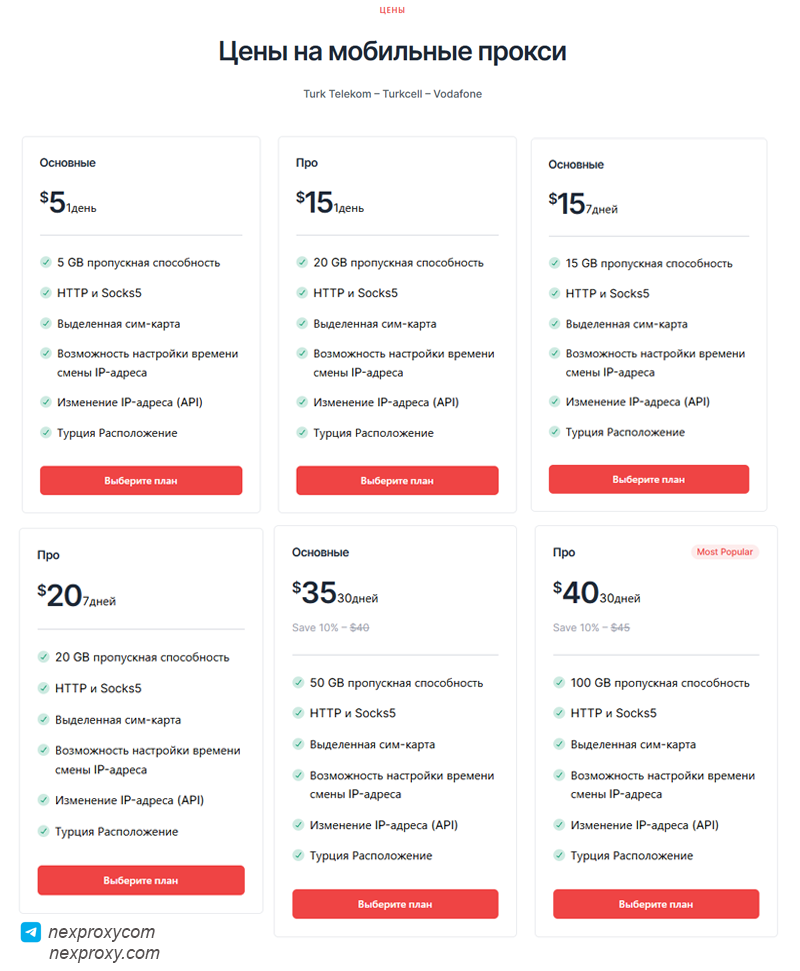The width and height of the screenshot is (800, 971).
Task: Click the checkmark next to '20 GB пропускная способность' in first Про plan
Action: tap(301, 262)
